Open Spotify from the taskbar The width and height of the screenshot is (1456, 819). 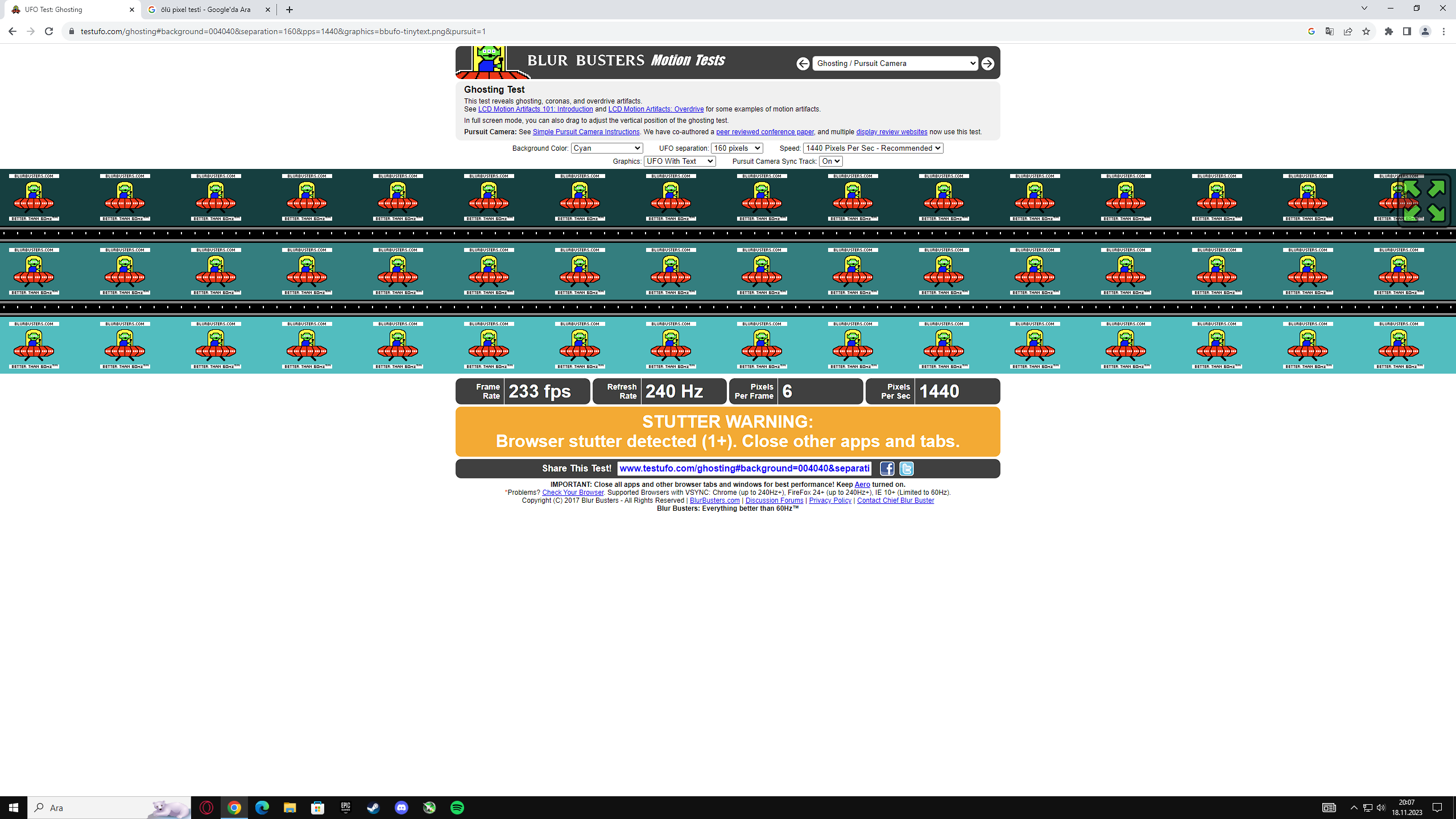457,808
